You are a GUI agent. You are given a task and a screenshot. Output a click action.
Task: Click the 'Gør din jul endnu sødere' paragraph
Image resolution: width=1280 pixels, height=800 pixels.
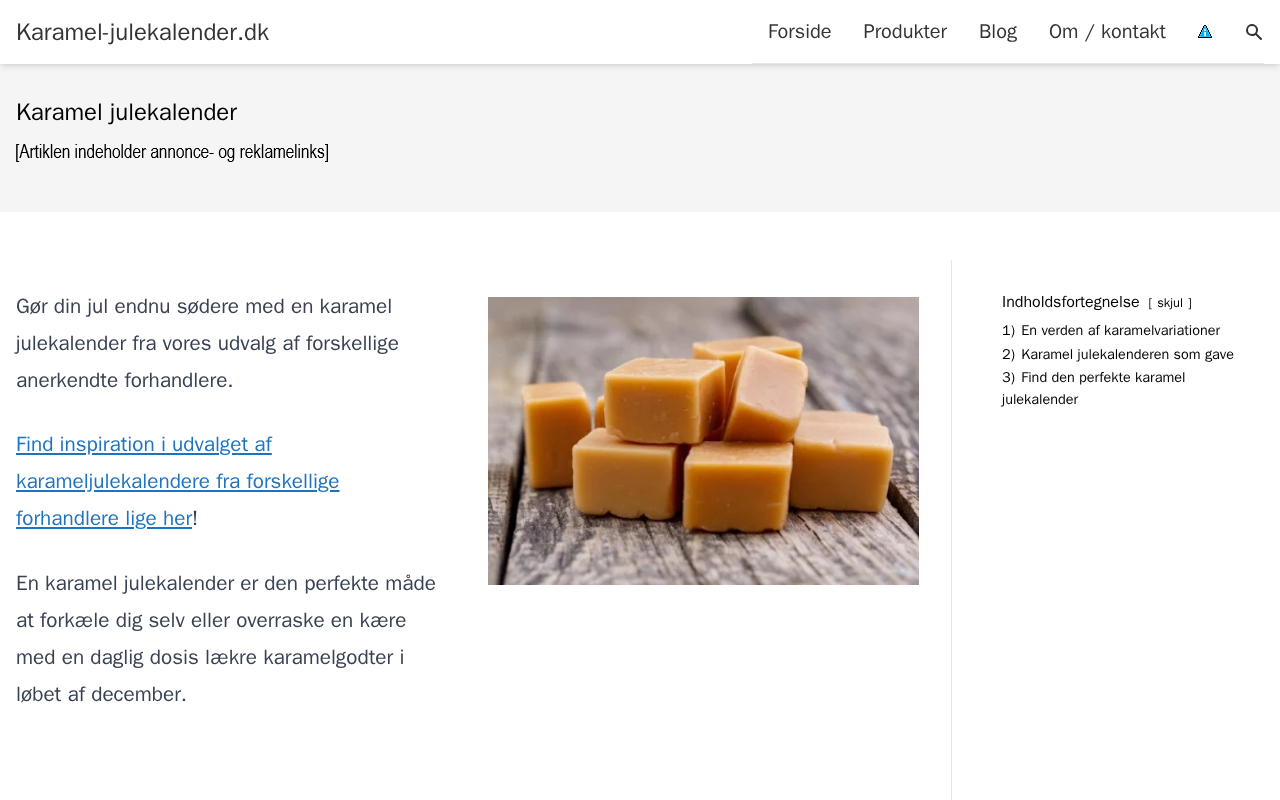207,343
